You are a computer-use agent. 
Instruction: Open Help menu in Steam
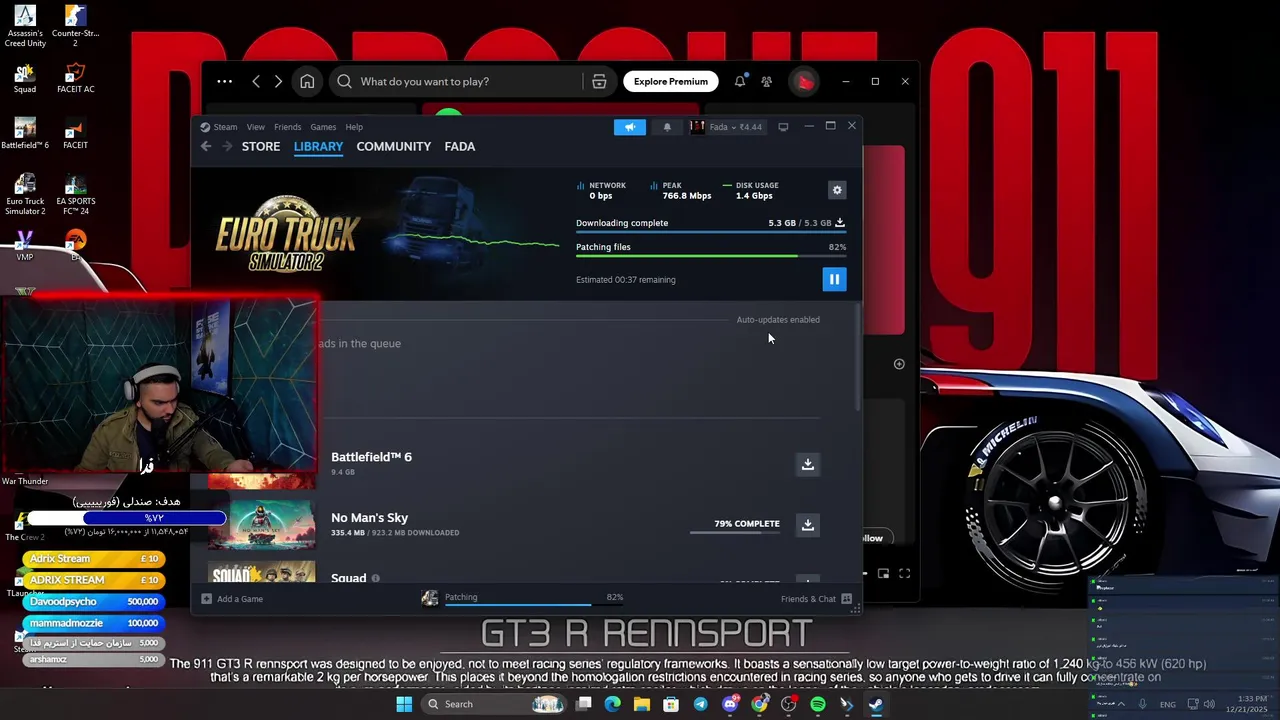[x=354, y=127]
